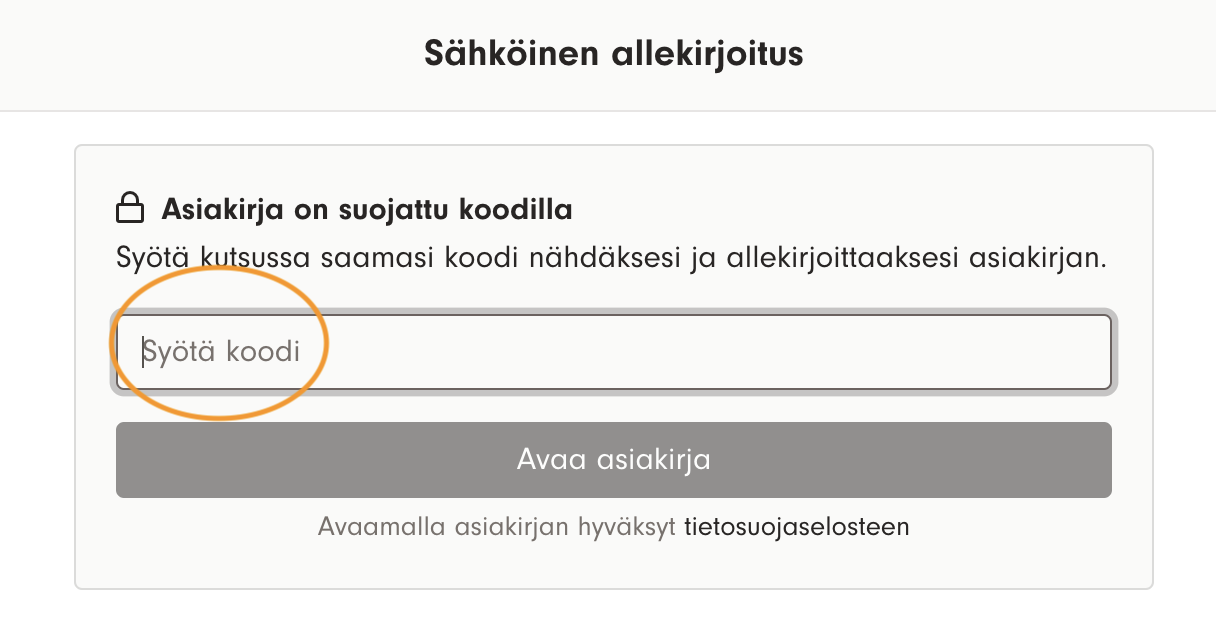Click the bold code-protected document heading
The image size is (1216, 638).
coord(366,210)
